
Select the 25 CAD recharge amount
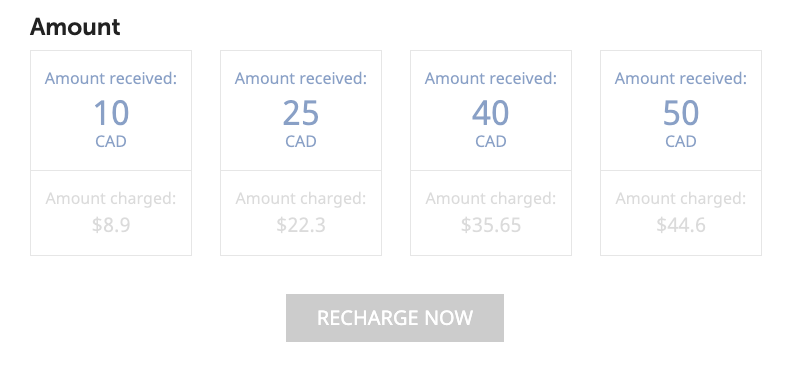coord(301,153)
